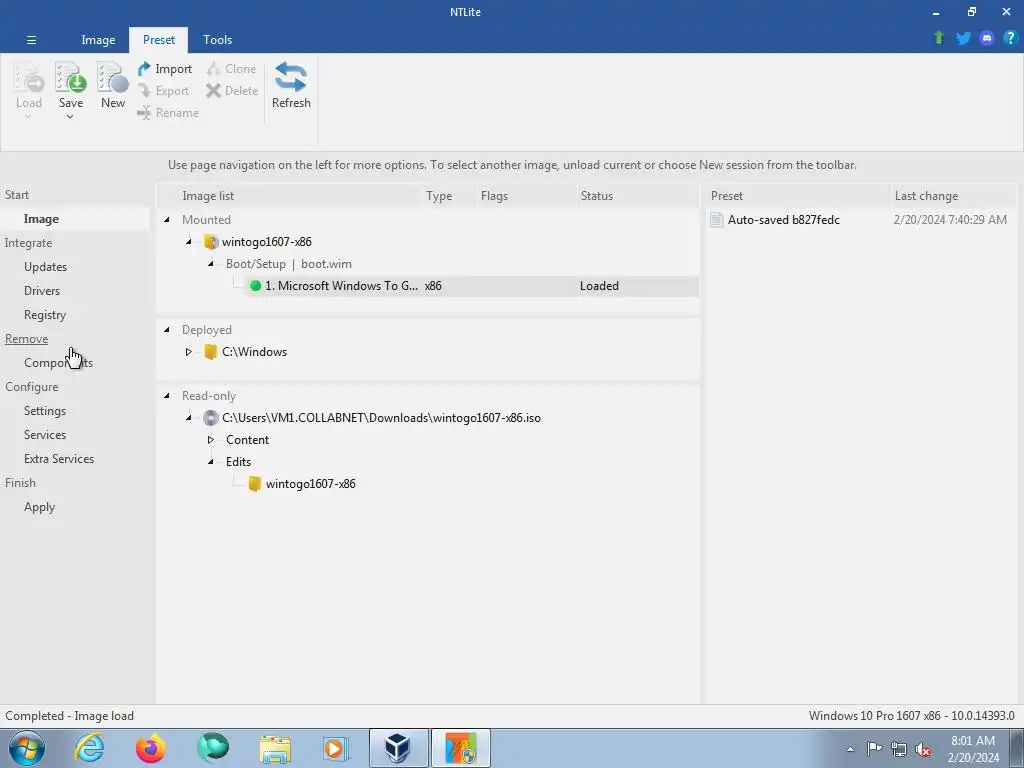Launch Internet Explorer from taskbar

(x=89, y=748)
